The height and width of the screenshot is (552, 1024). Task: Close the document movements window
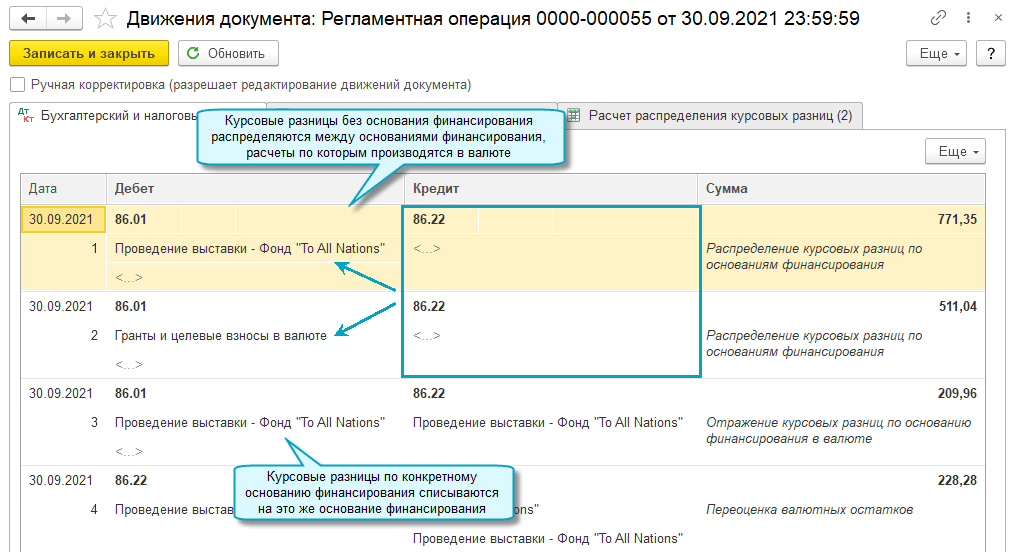tap(998, 18)
